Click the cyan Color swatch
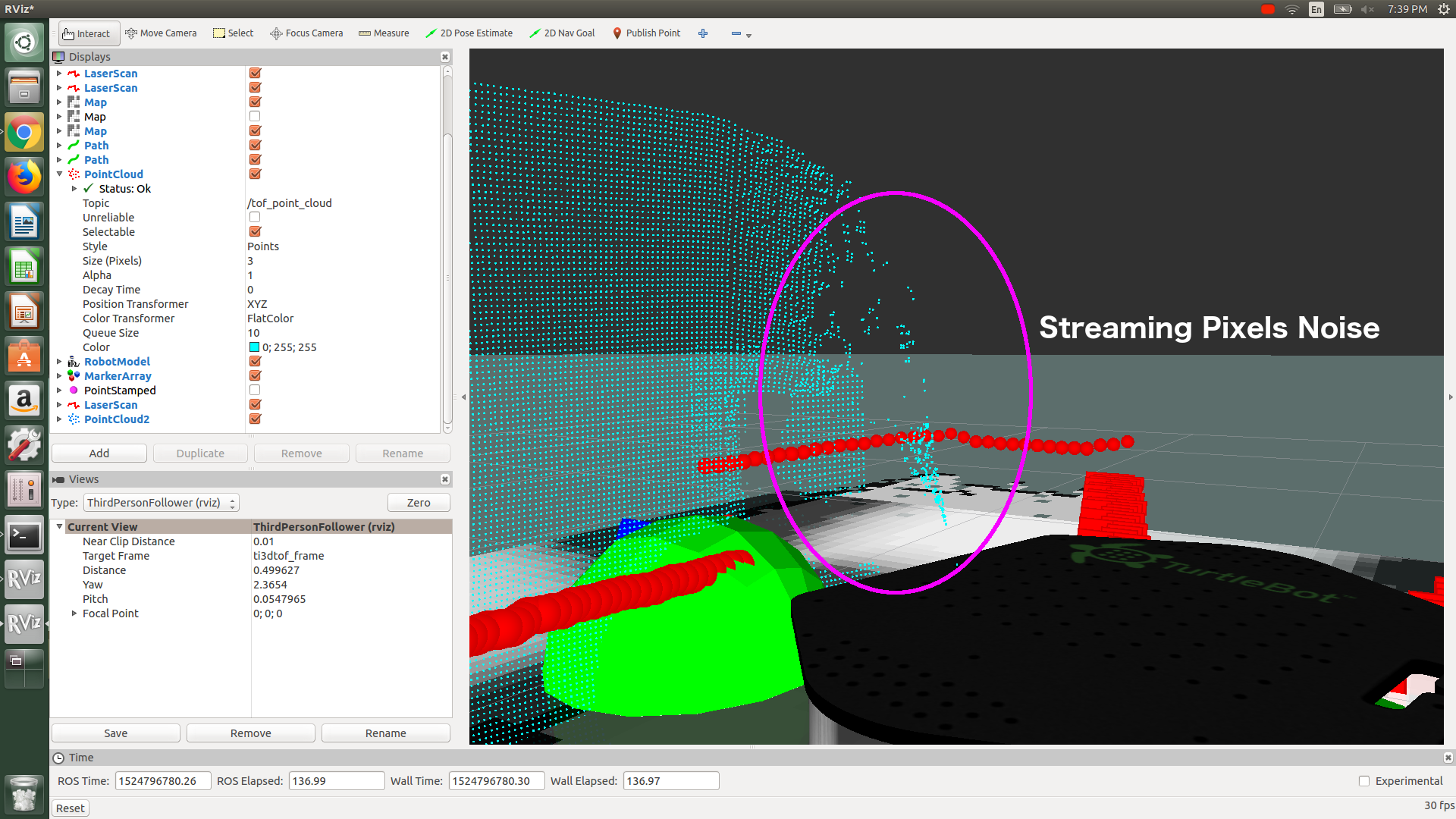Image resolution: width=1456 pixels, height=819 pixels. click(255, 347)
